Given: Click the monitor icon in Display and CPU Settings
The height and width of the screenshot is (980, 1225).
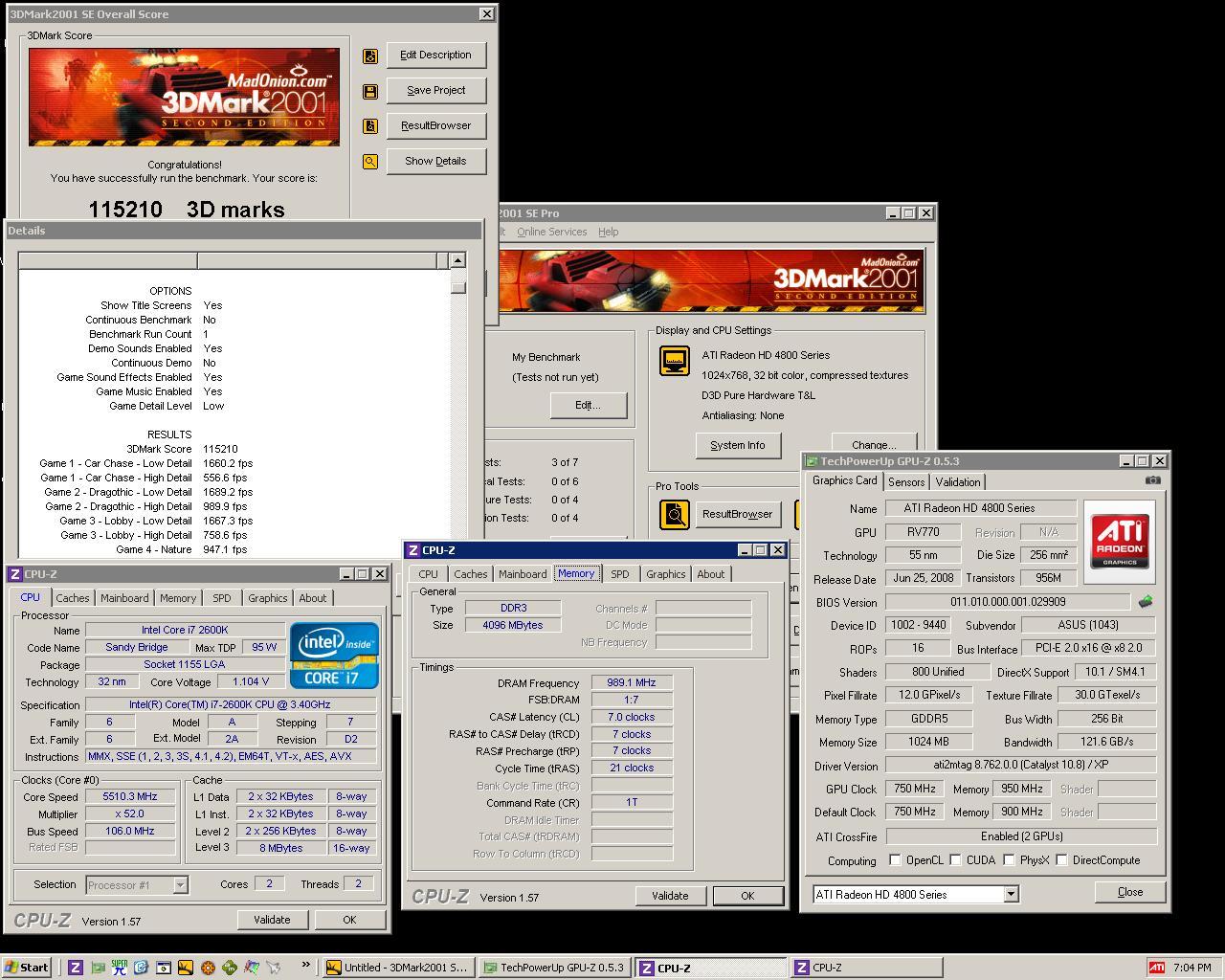Looking at the screenshot, I should coord(675,361).
